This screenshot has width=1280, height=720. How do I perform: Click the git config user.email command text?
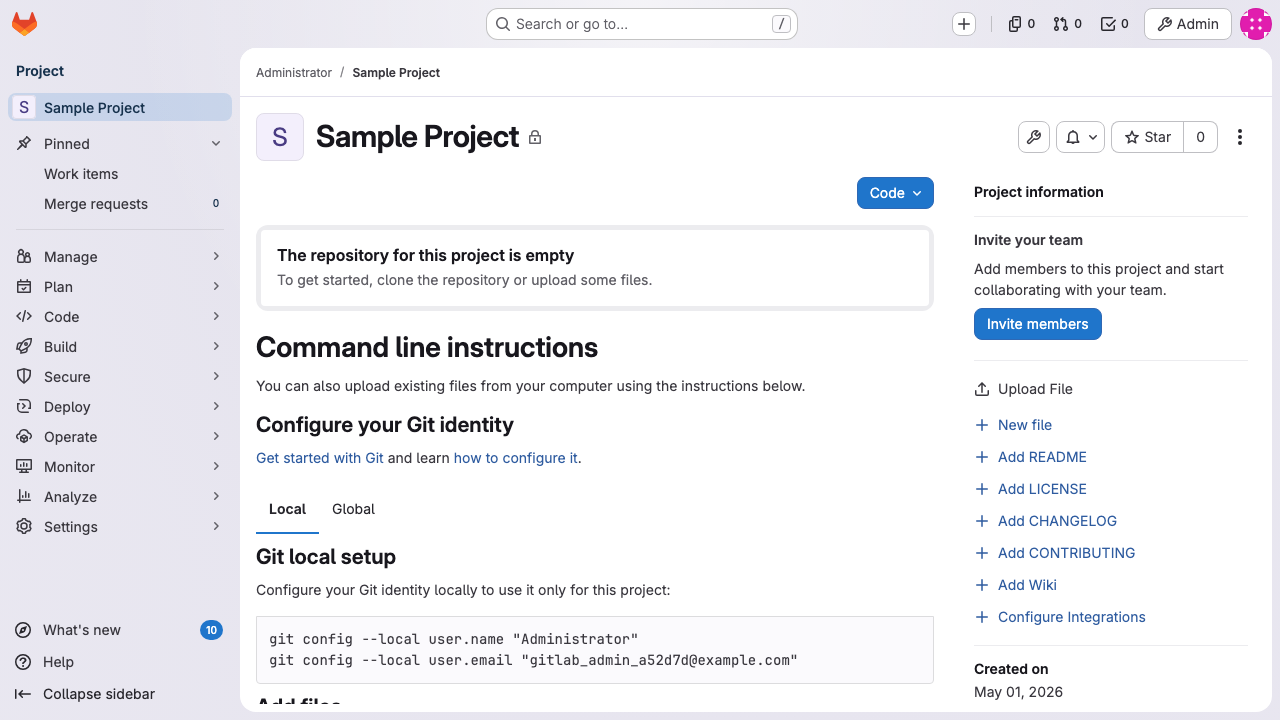(533, 660)
